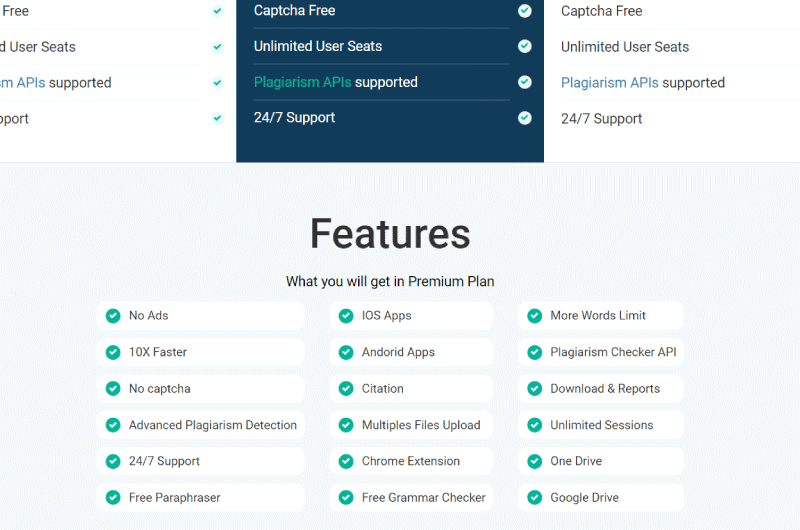The width and height of the screenshot is (800, 530).
Task: Click the check icon beside IOS Apps
Action: 346,316
